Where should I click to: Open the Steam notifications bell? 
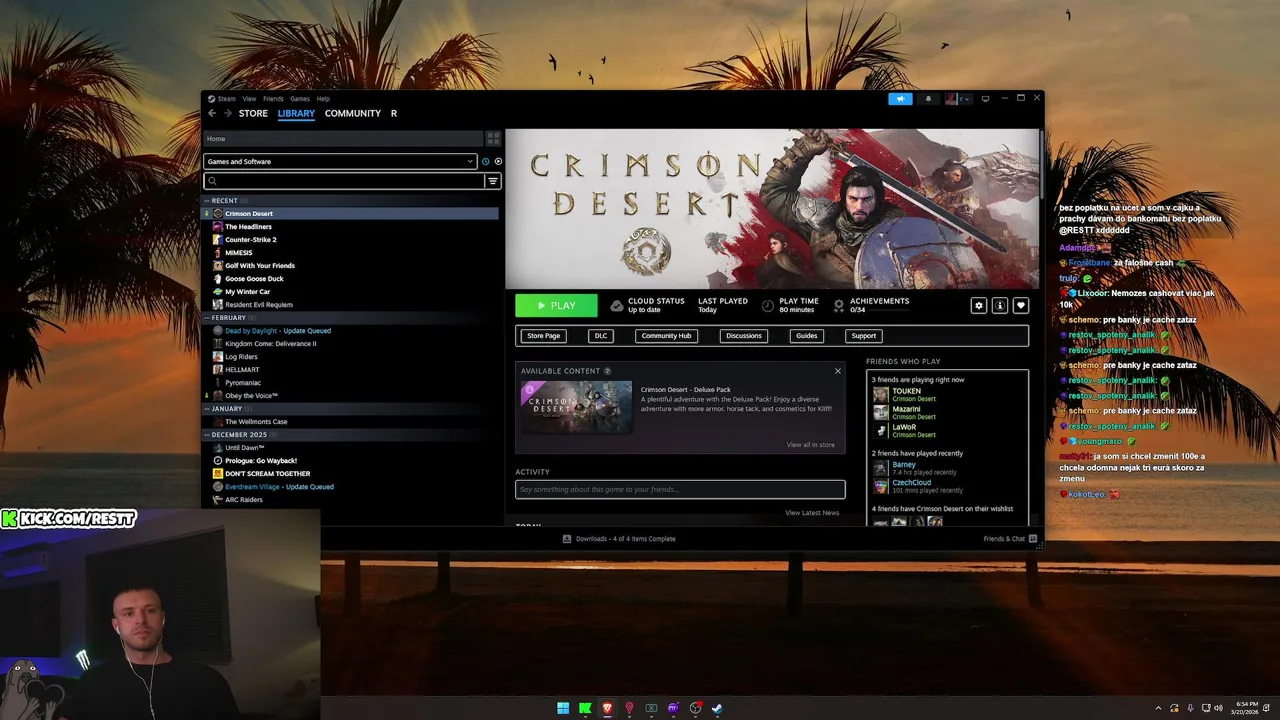coord(928,99)
